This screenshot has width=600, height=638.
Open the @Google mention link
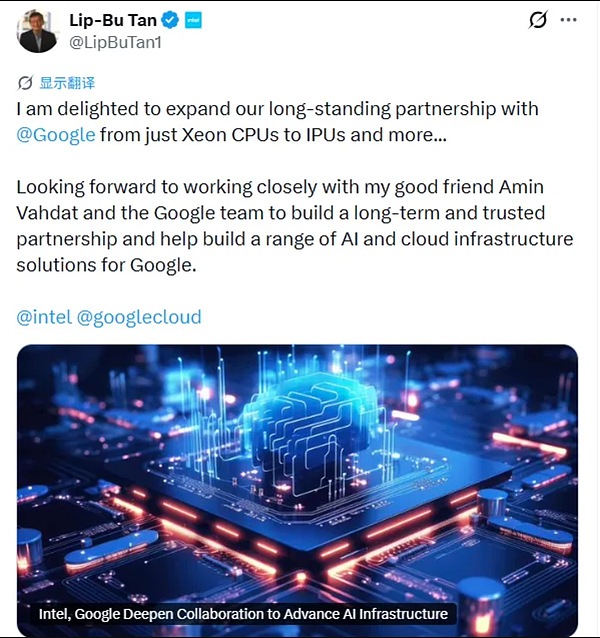click(56, 135)
